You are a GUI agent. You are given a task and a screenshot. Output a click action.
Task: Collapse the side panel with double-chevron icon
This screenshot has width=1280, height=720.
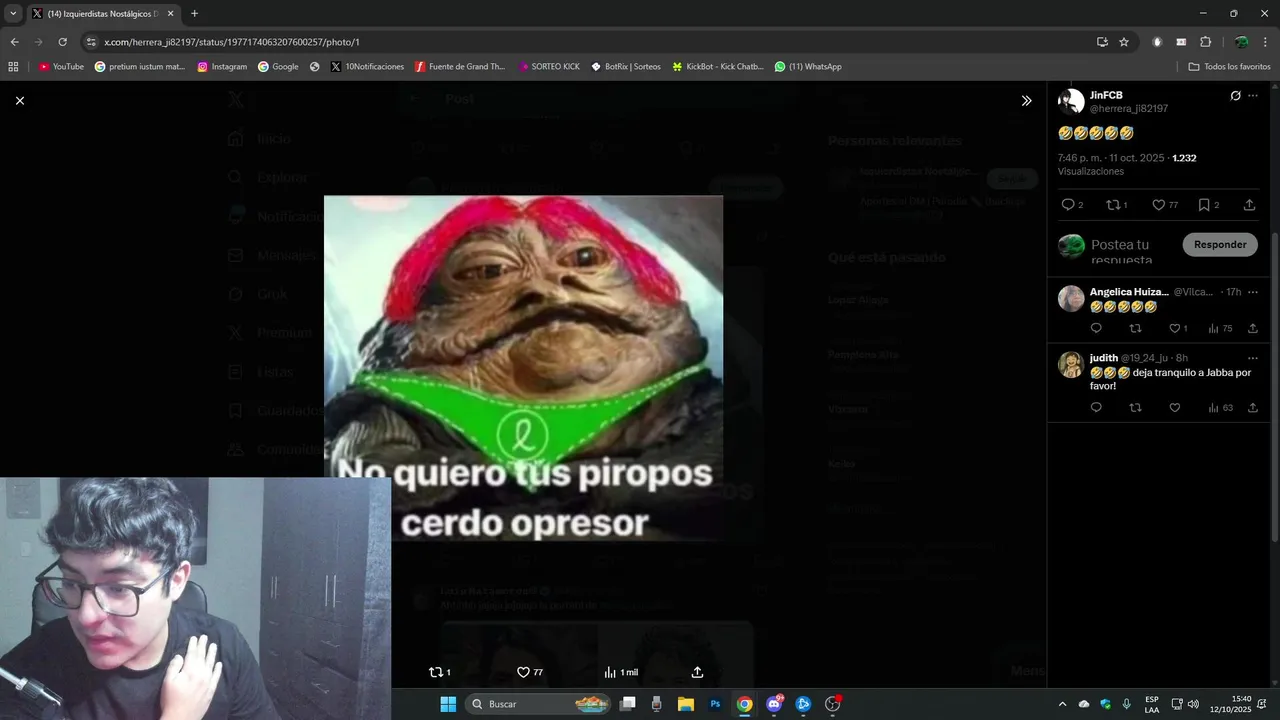pos(1026,101)
